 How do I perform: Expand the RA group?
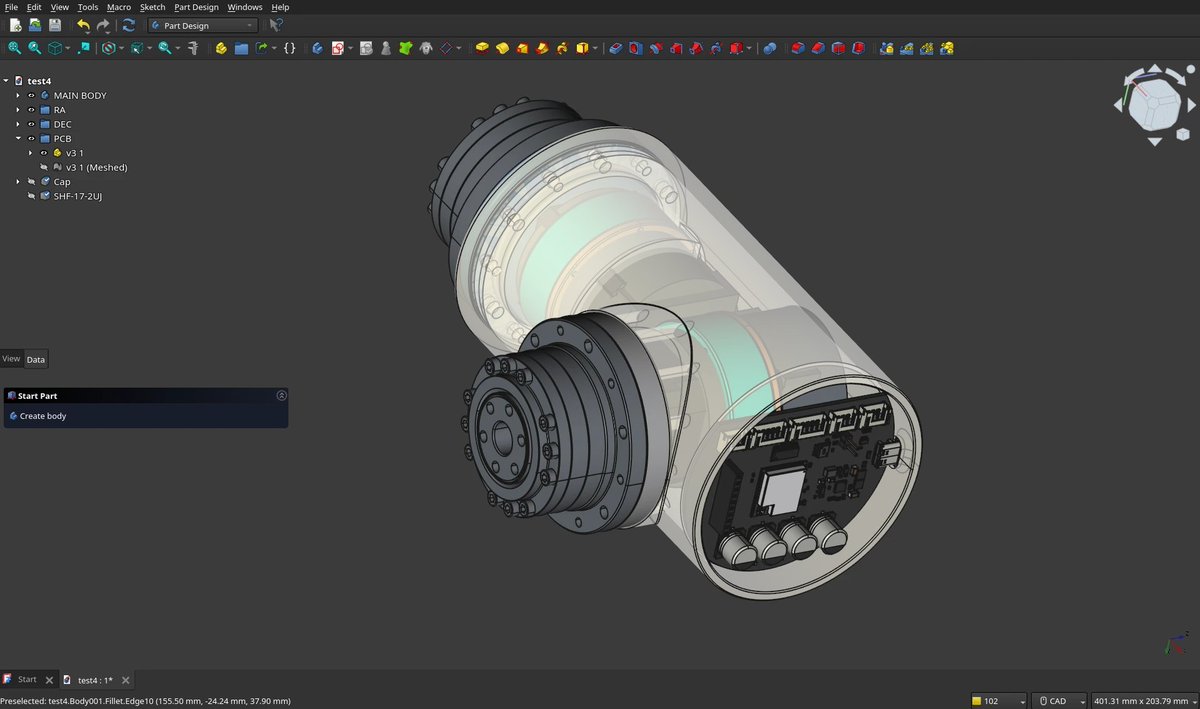pos(18,110)
